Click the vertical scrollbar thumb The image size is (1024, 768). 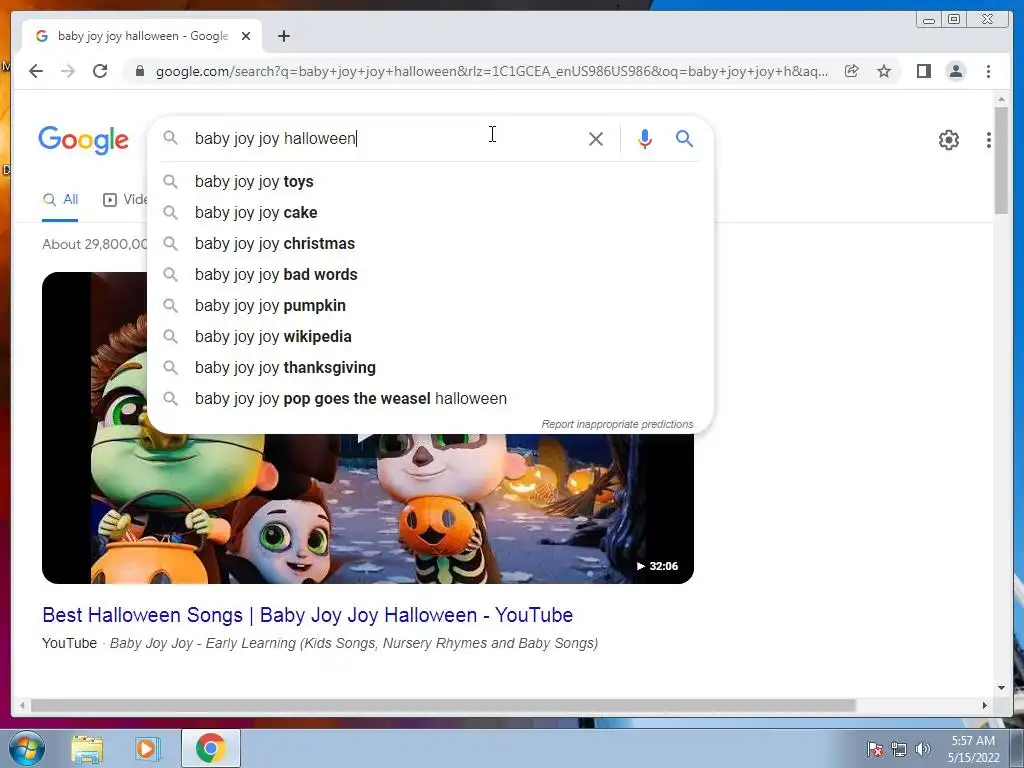[1001, 160]
